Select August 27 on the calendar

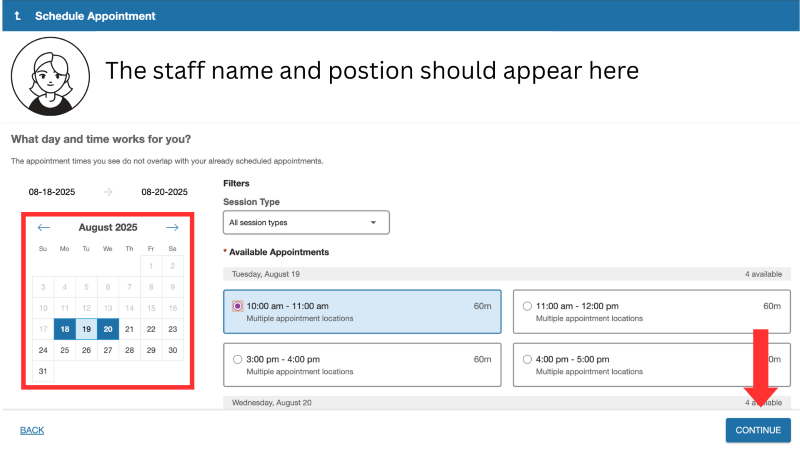click(108, 350)
